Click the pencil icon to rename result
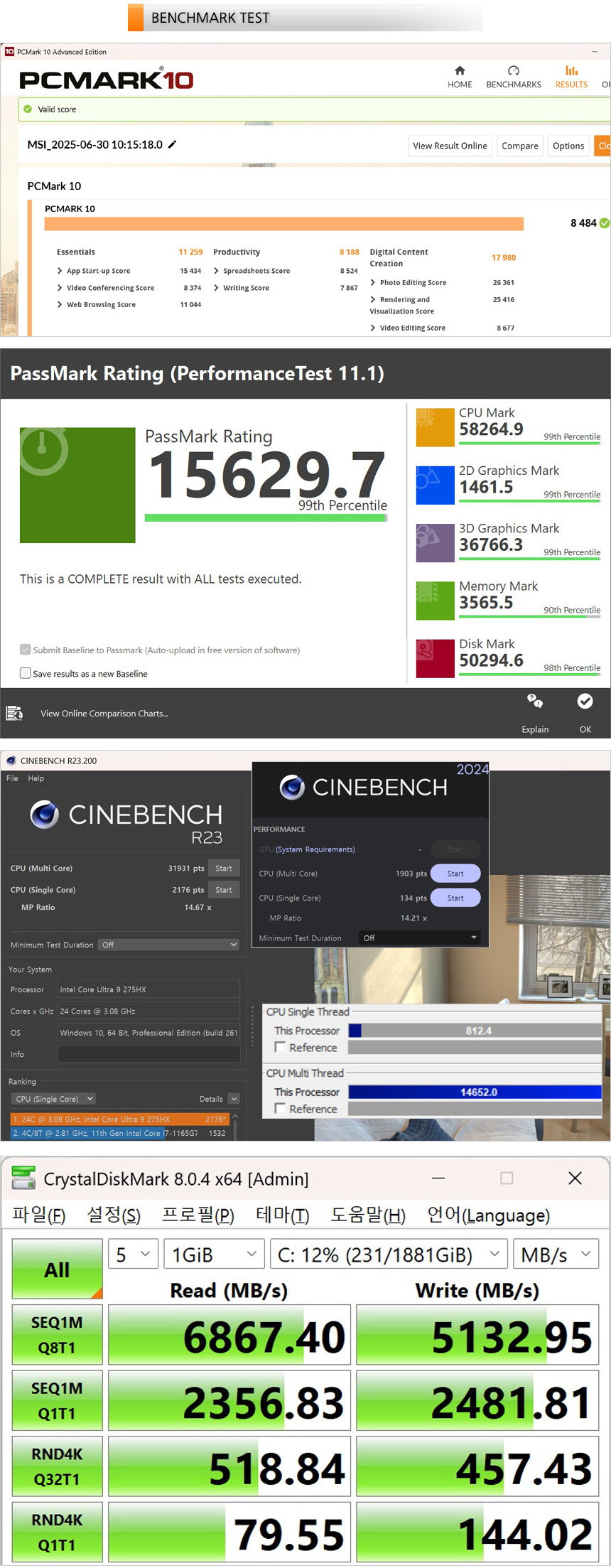 [x=172, y=144]
